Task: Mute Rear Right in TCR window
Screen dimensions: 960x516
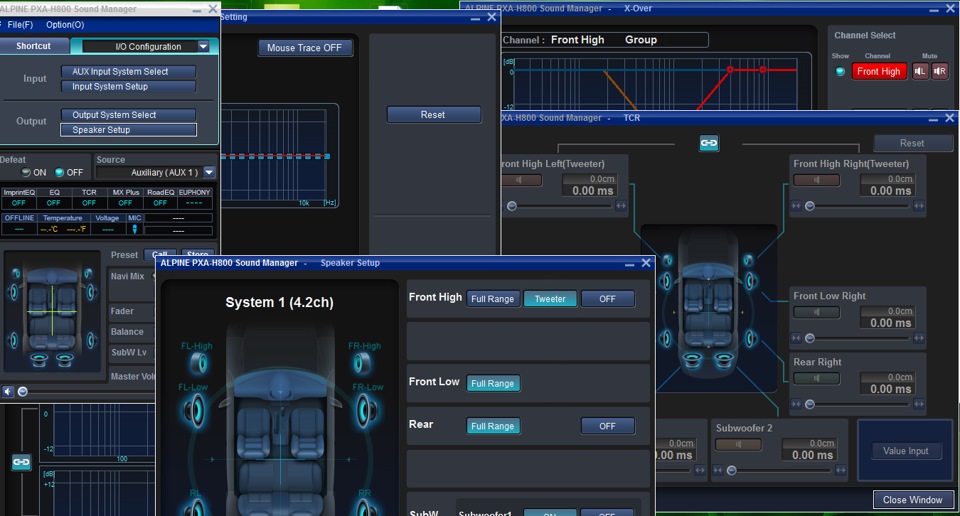Action: (x=816, y=378)
